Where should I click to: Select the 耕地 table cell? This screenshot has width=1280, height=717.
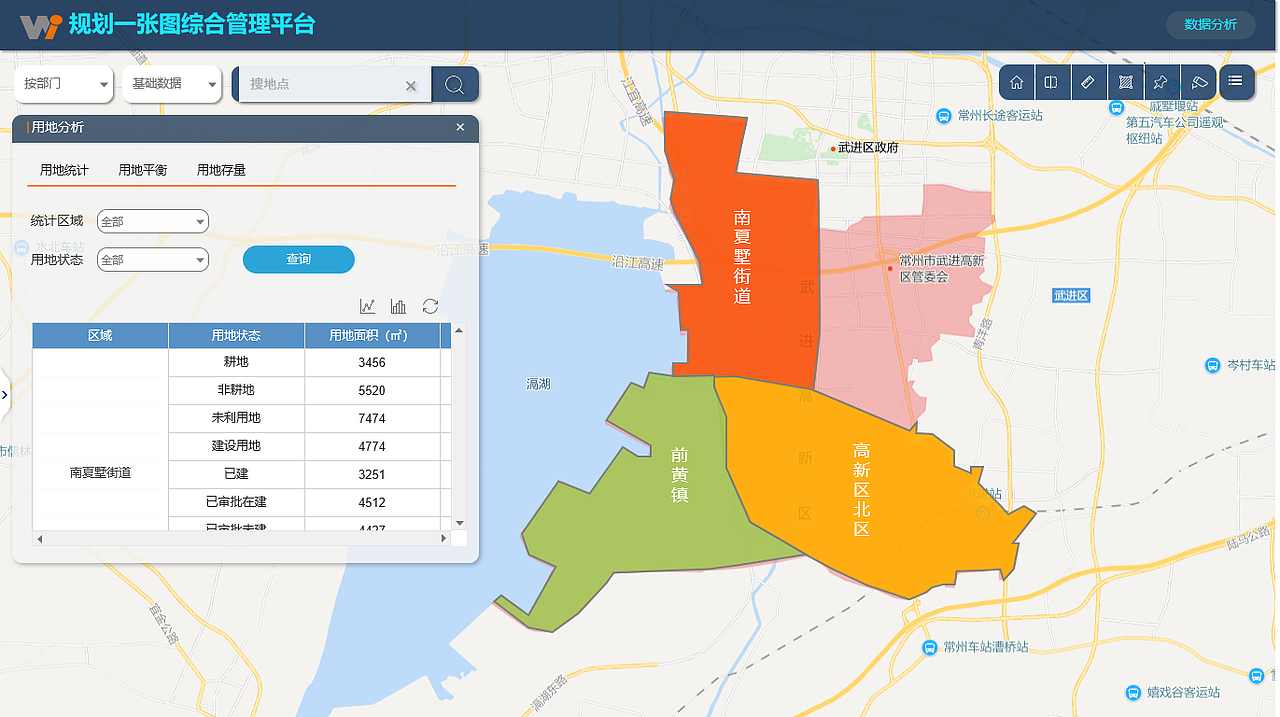click(236, 362)
